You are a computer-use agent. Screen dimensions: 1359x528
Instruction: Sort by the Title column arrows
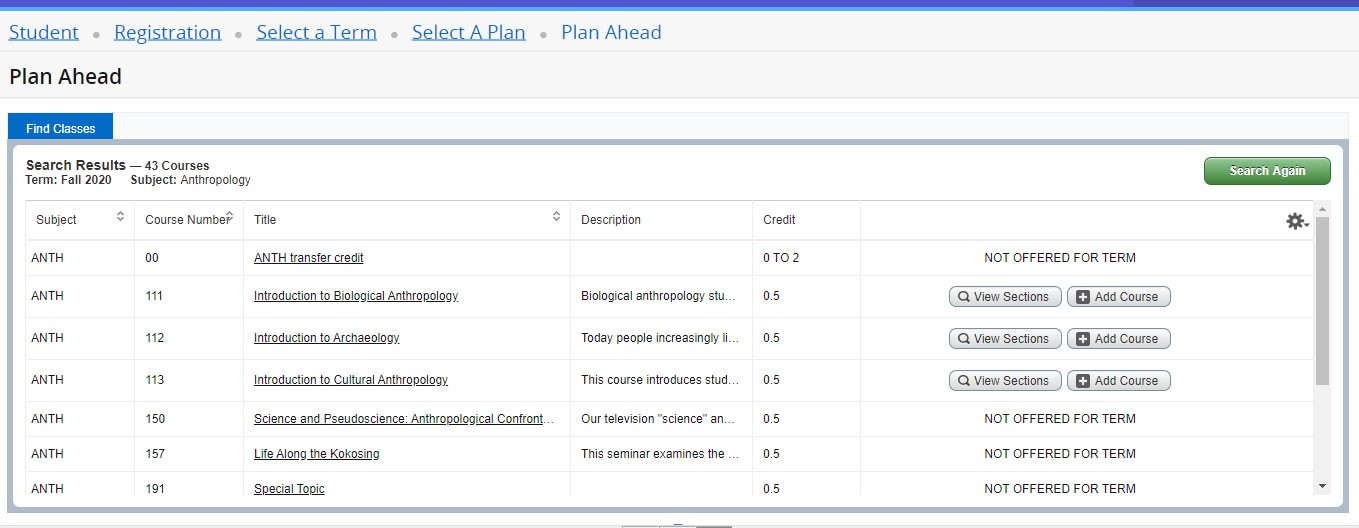pos(556,217)
